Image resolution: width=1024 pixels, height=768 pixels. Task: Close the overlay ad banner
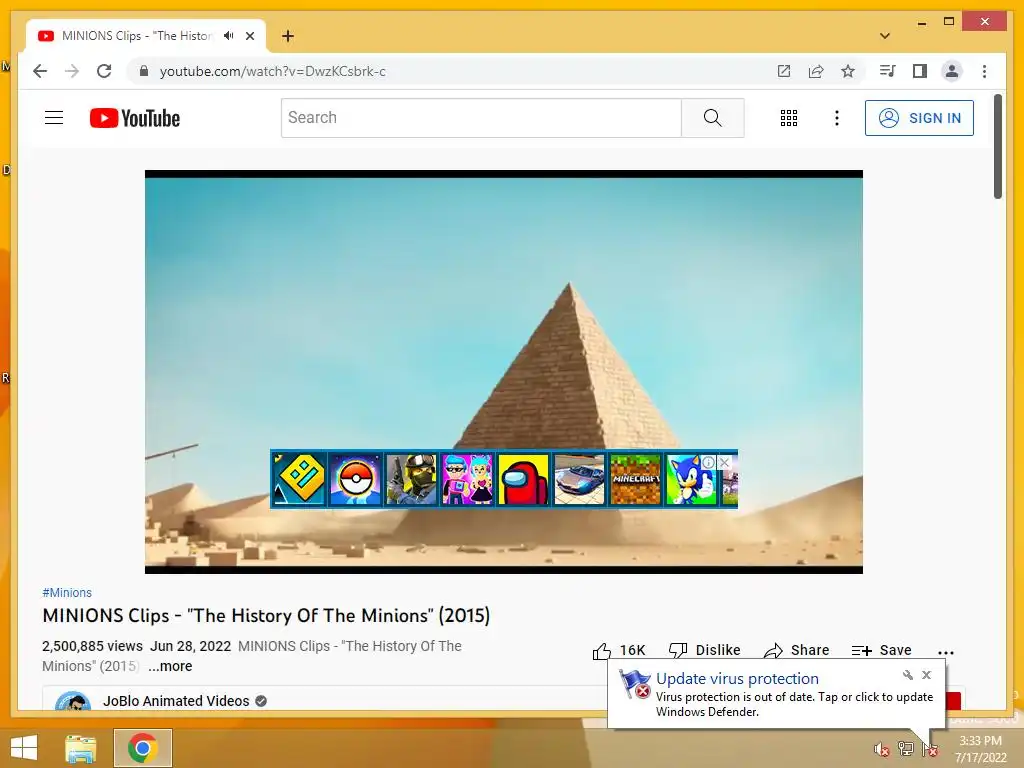pos(724,462)
